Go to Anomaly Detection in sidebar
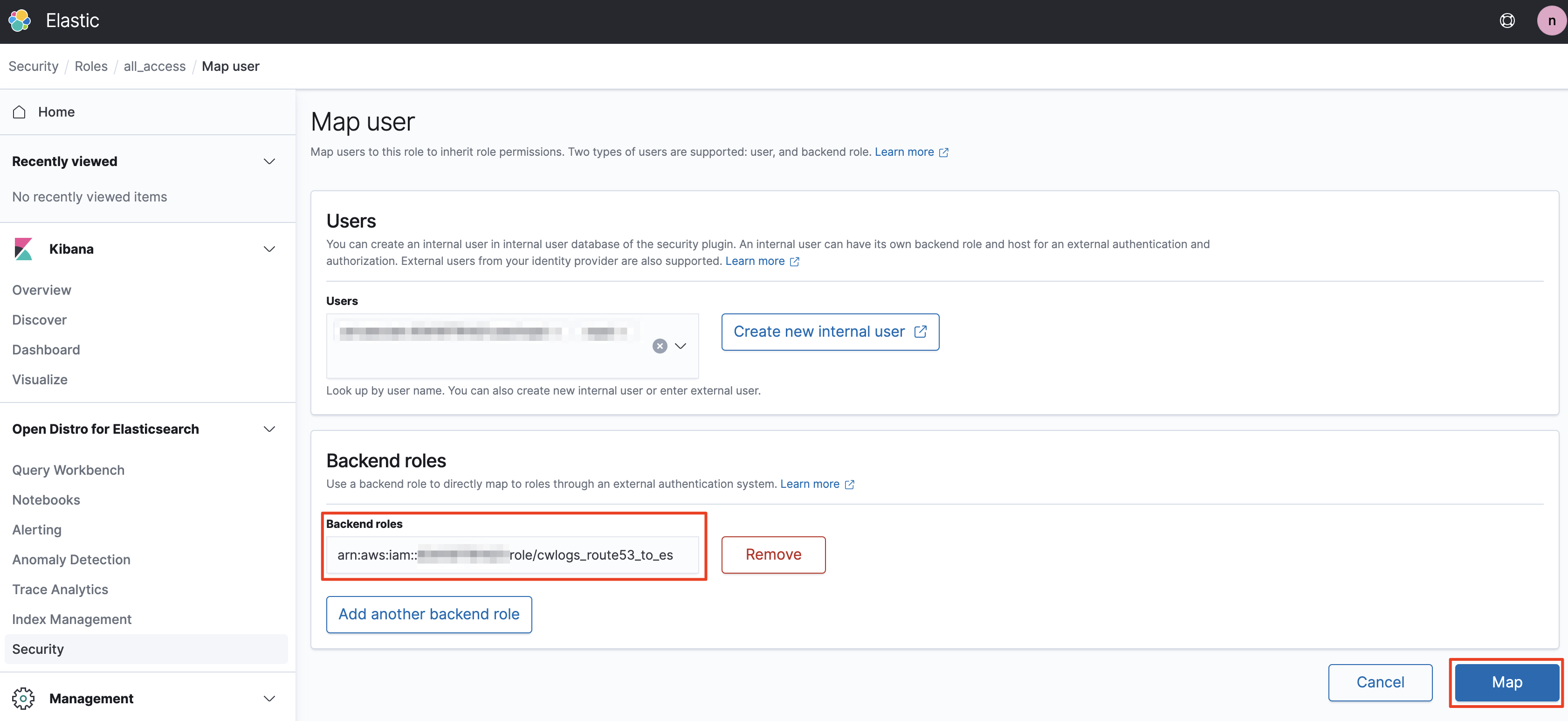Viewport: 1568px width, 721px height. tap(71, 560)
